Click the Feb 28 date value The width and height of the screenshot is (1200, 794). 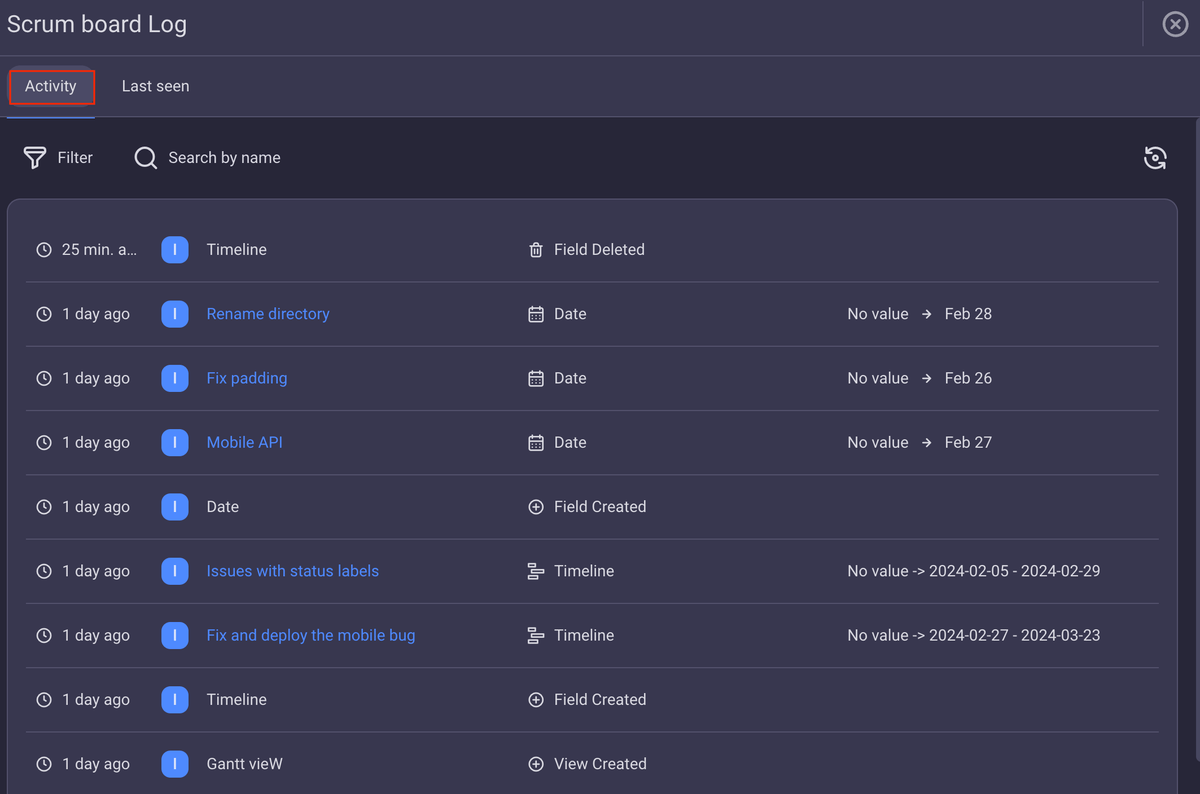click(x=967, y=313)
